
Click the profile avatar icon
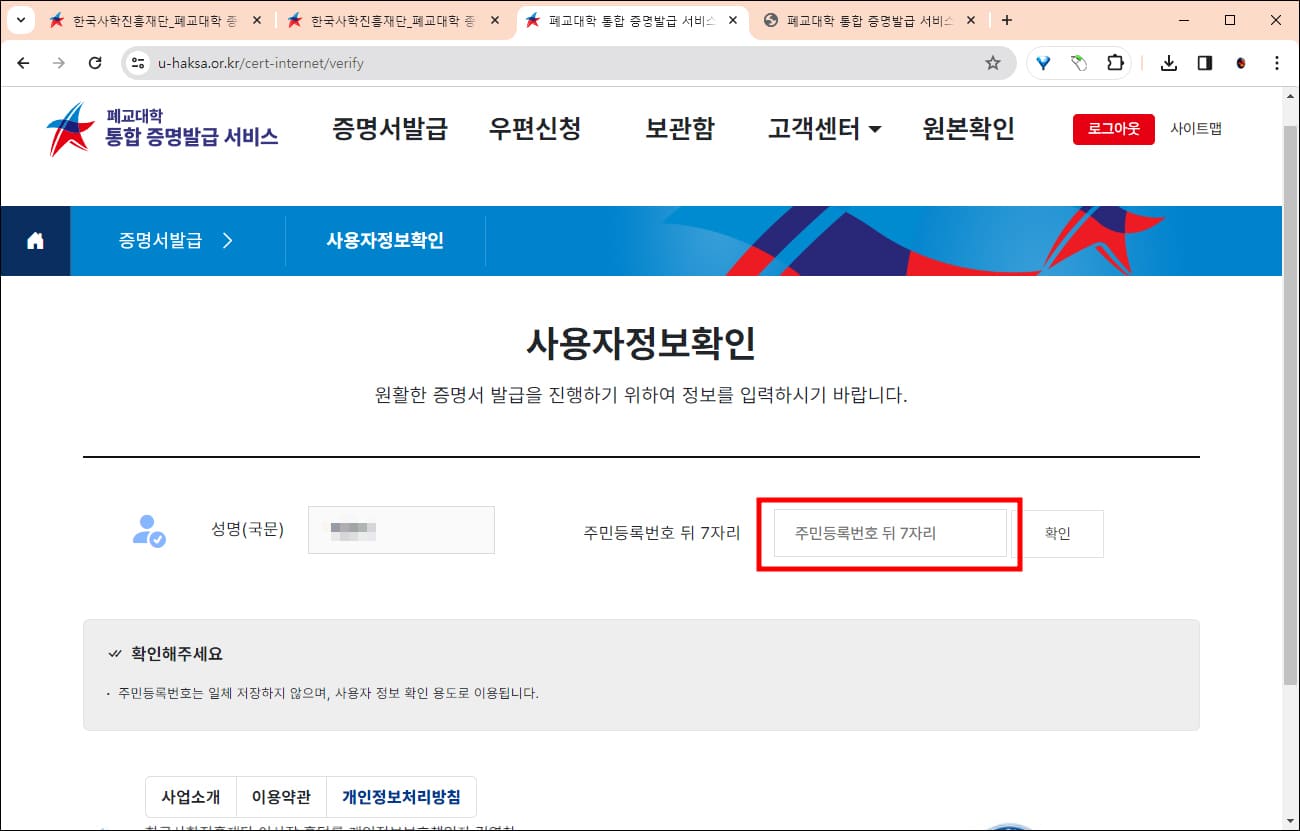(1241, 63)
